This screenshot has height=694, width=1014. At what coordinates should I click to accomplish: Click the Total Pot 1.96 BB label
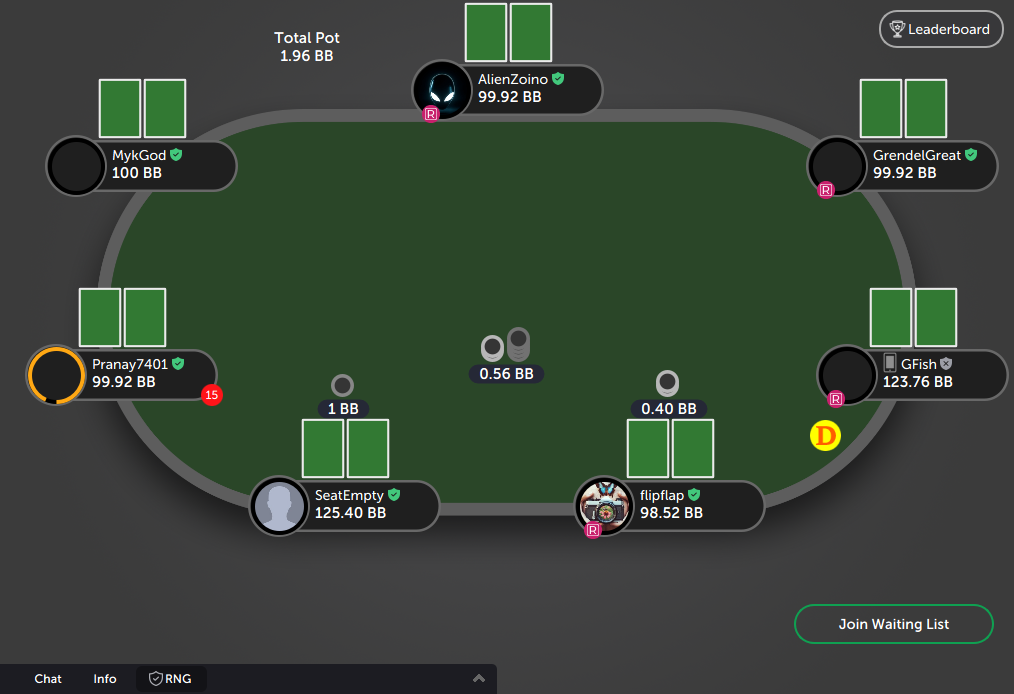point(307,47)
